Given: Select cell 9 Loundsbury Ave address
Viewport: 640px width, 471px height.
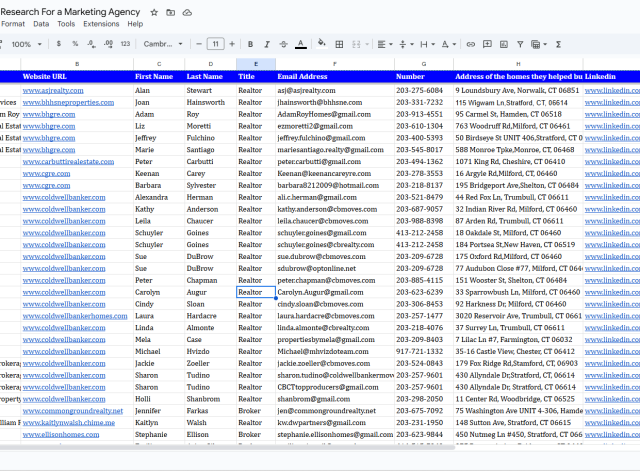Looking at the screenshot, I should pos(518,90).
